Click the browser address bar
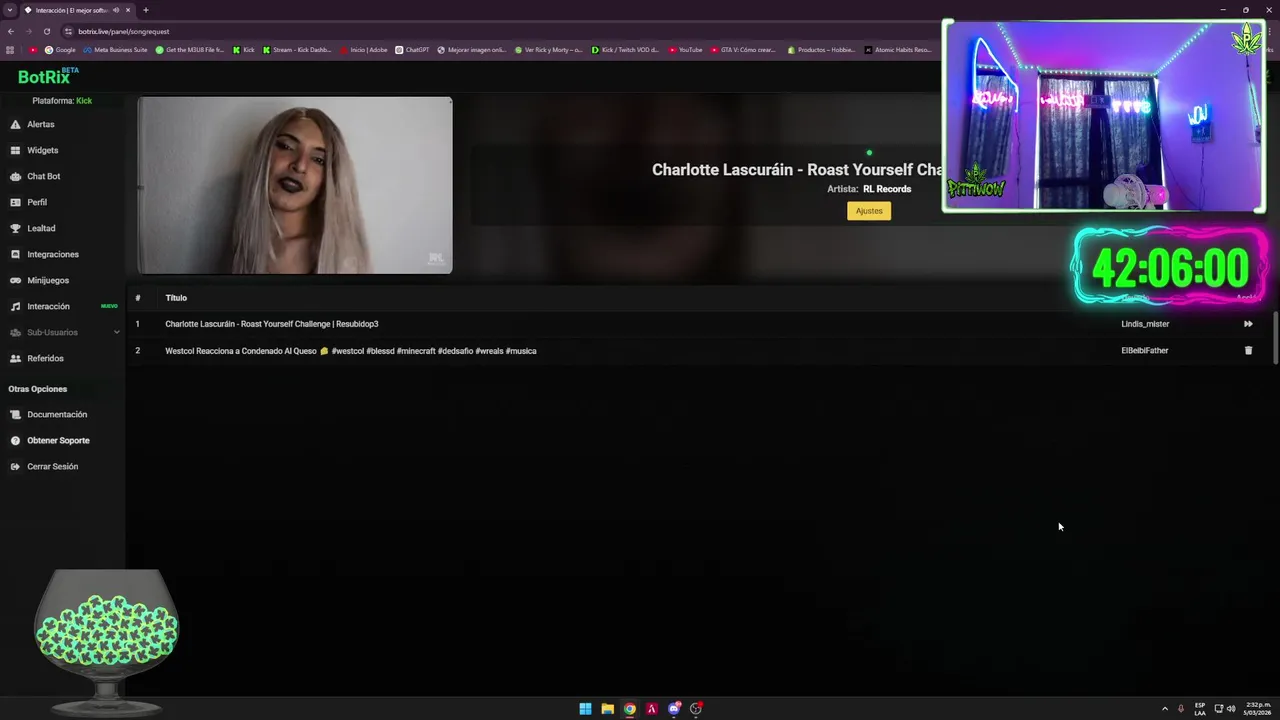The image size is (1280, 720). [500, 31]
